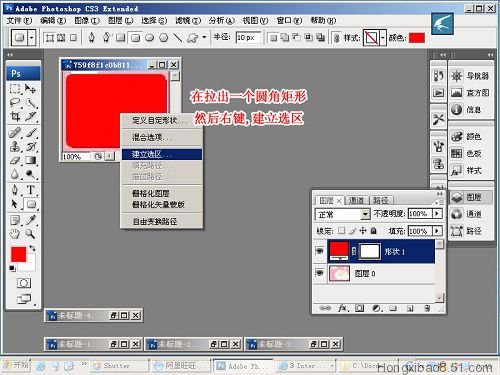Screen dimensions: 500x375
Task: Switch to the 路径 tab in Layers panel
Action: tap(381, 200)
